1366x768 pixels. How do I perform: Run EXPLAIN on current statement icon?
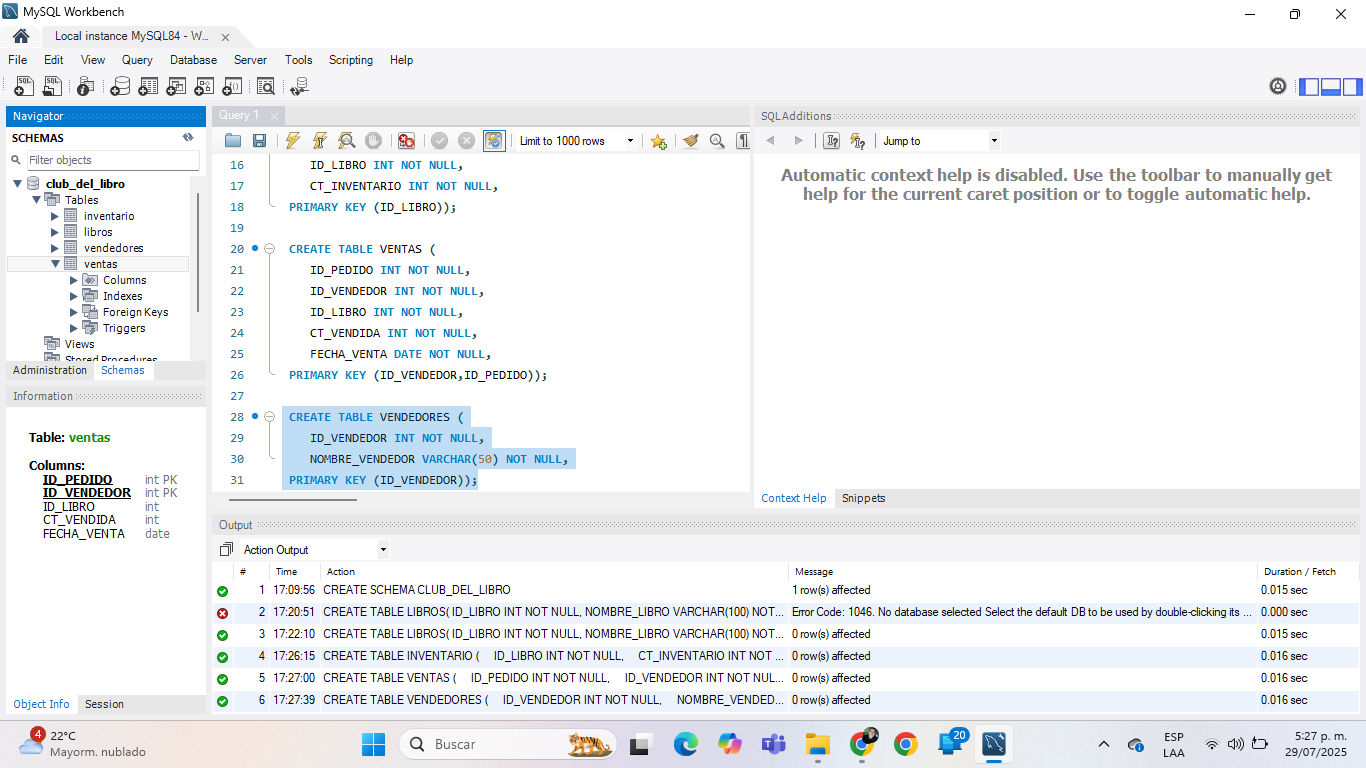tap(347, 141)
